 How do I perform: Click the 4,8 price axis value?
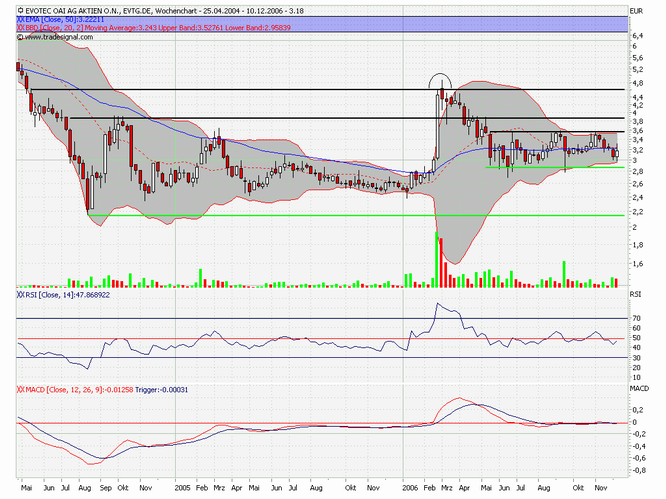tap(638, 83)
